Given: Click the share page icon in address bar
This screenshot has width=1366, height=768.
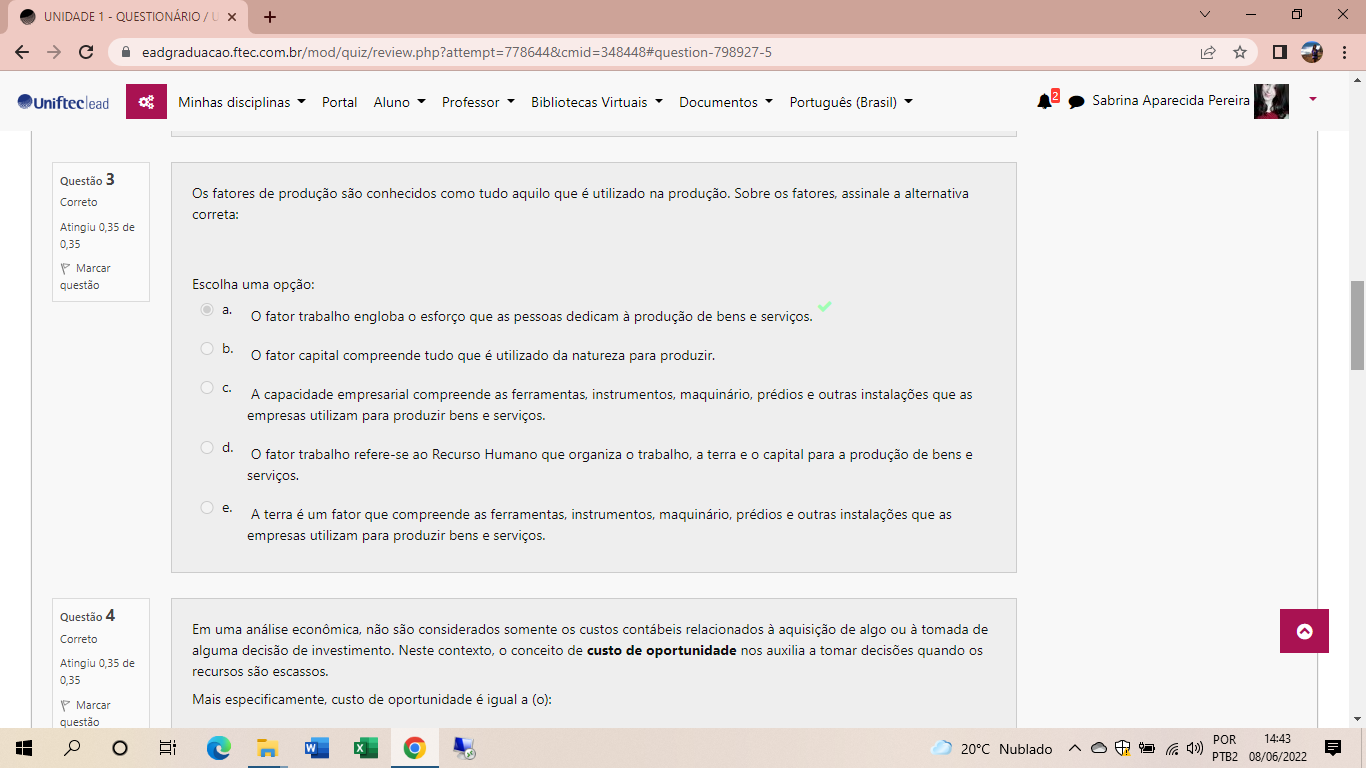Looking at the screenshot, I should [1208, 52].
